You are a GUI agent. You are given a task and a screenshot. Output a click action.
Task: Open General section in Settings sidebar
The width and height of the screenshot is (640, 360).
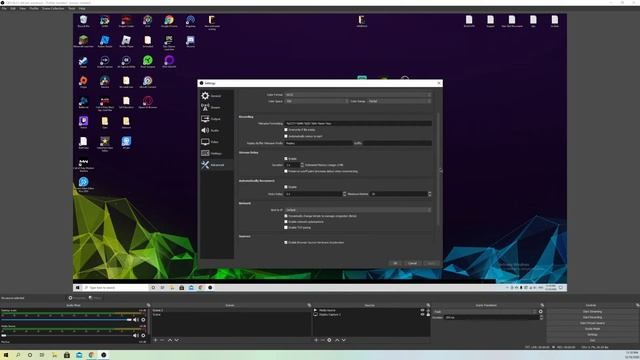216,96
